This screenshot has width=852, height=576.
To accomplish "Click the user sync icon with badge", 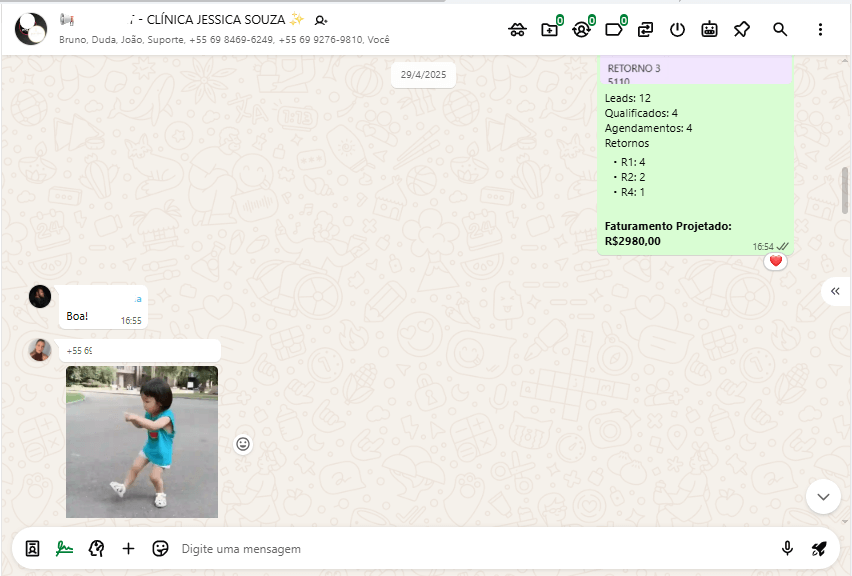I will point(581,29).
